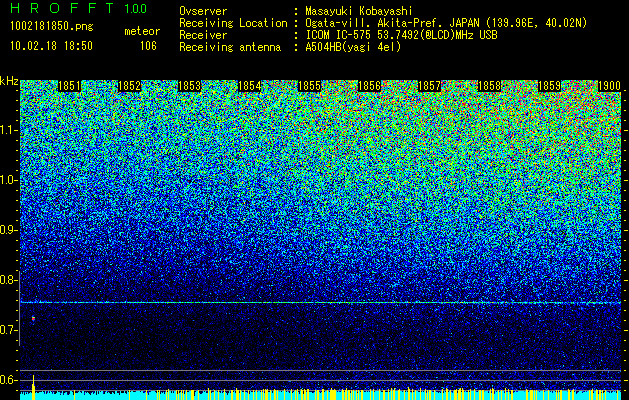Click the 1857 time marker
Image resolution: width=629 pixels, height=400 pixels.
429,86
